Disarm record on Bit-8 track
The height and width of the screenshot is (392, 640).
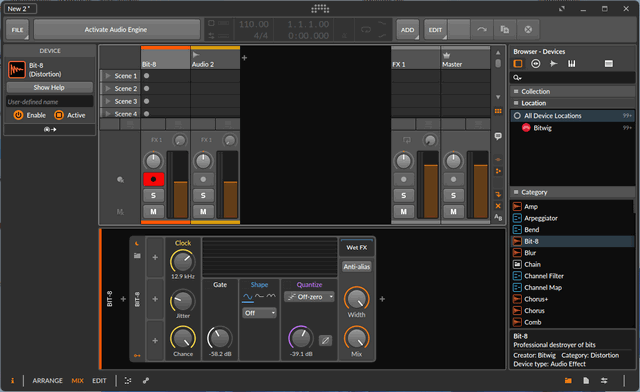pos(153,179)
